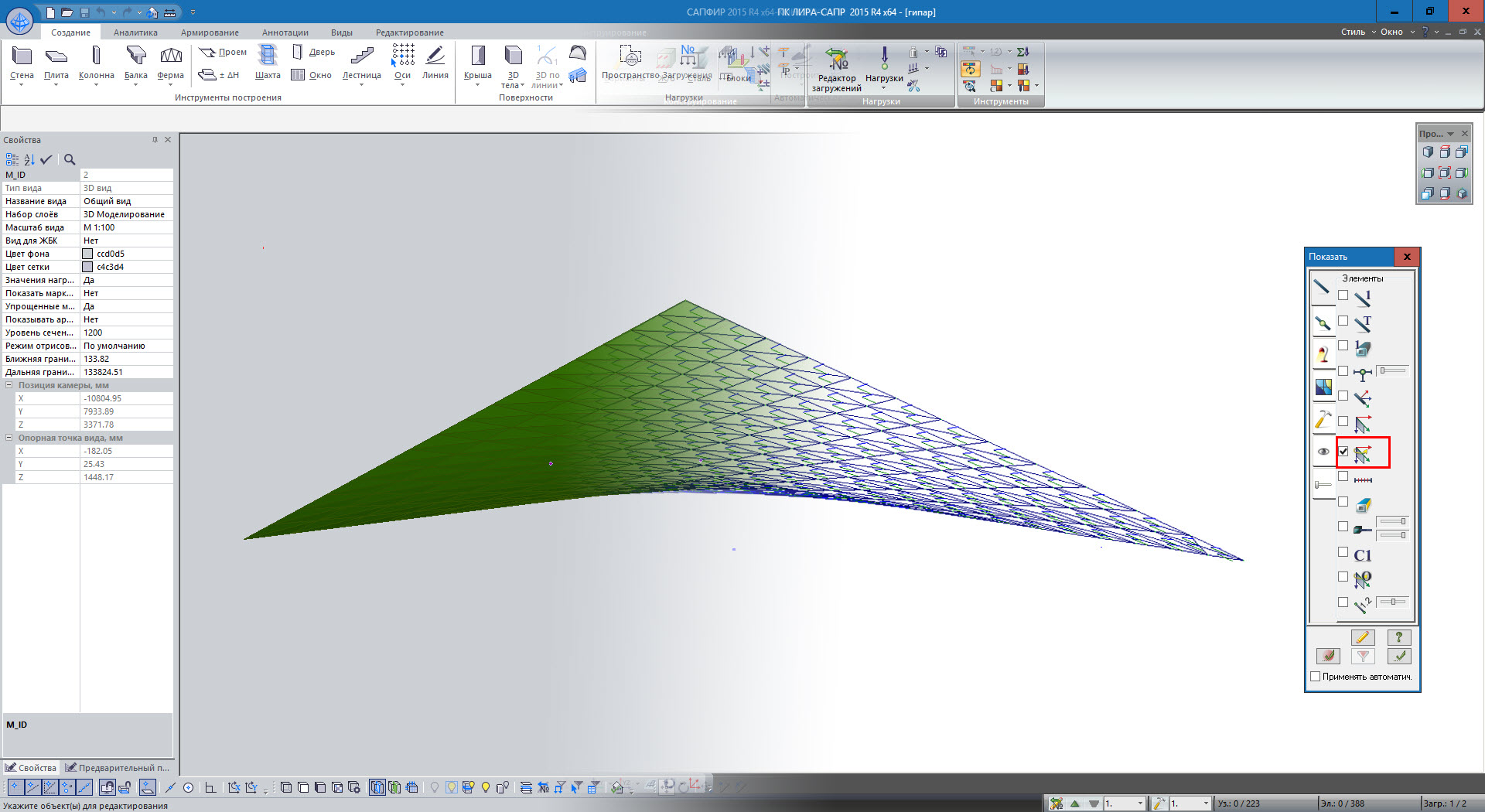
Task: Choose the Балка (beam) tool
Action: coord(135,63)
